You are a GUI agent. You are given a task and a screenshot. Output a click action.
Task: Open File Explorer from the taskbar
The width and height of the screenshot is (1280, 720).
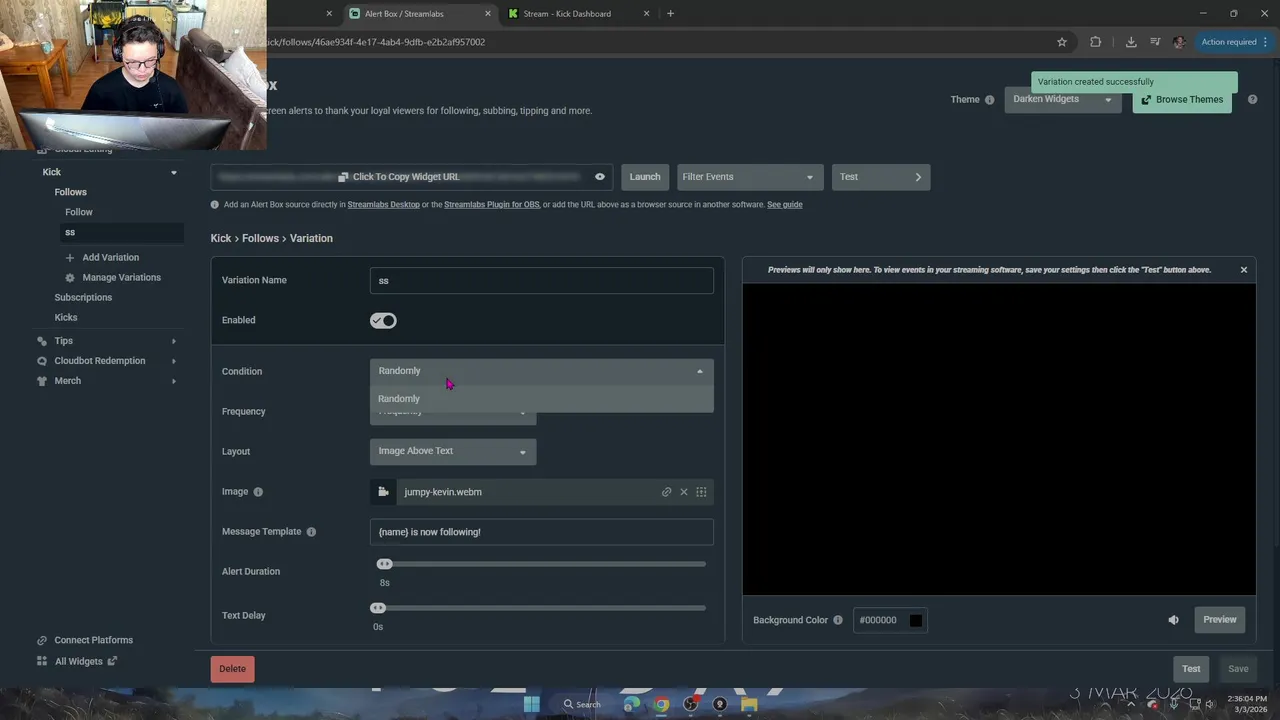749,704
